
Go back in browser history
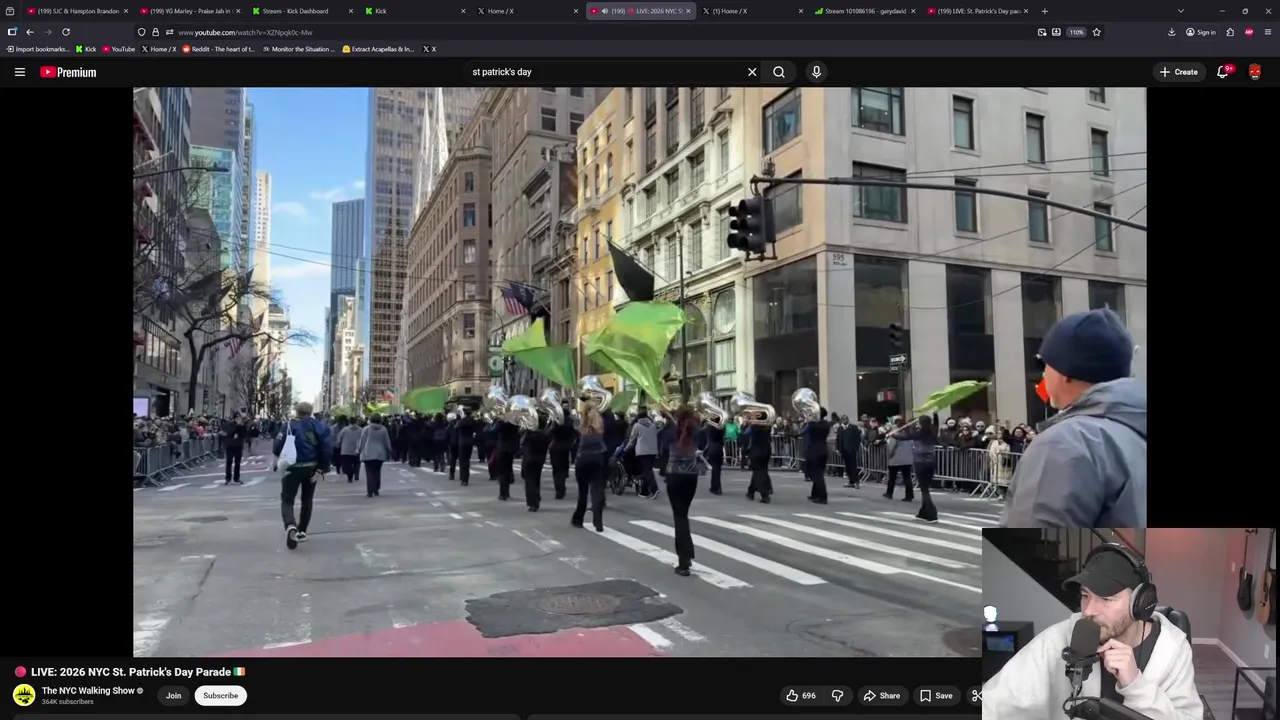tap(29, 32)
